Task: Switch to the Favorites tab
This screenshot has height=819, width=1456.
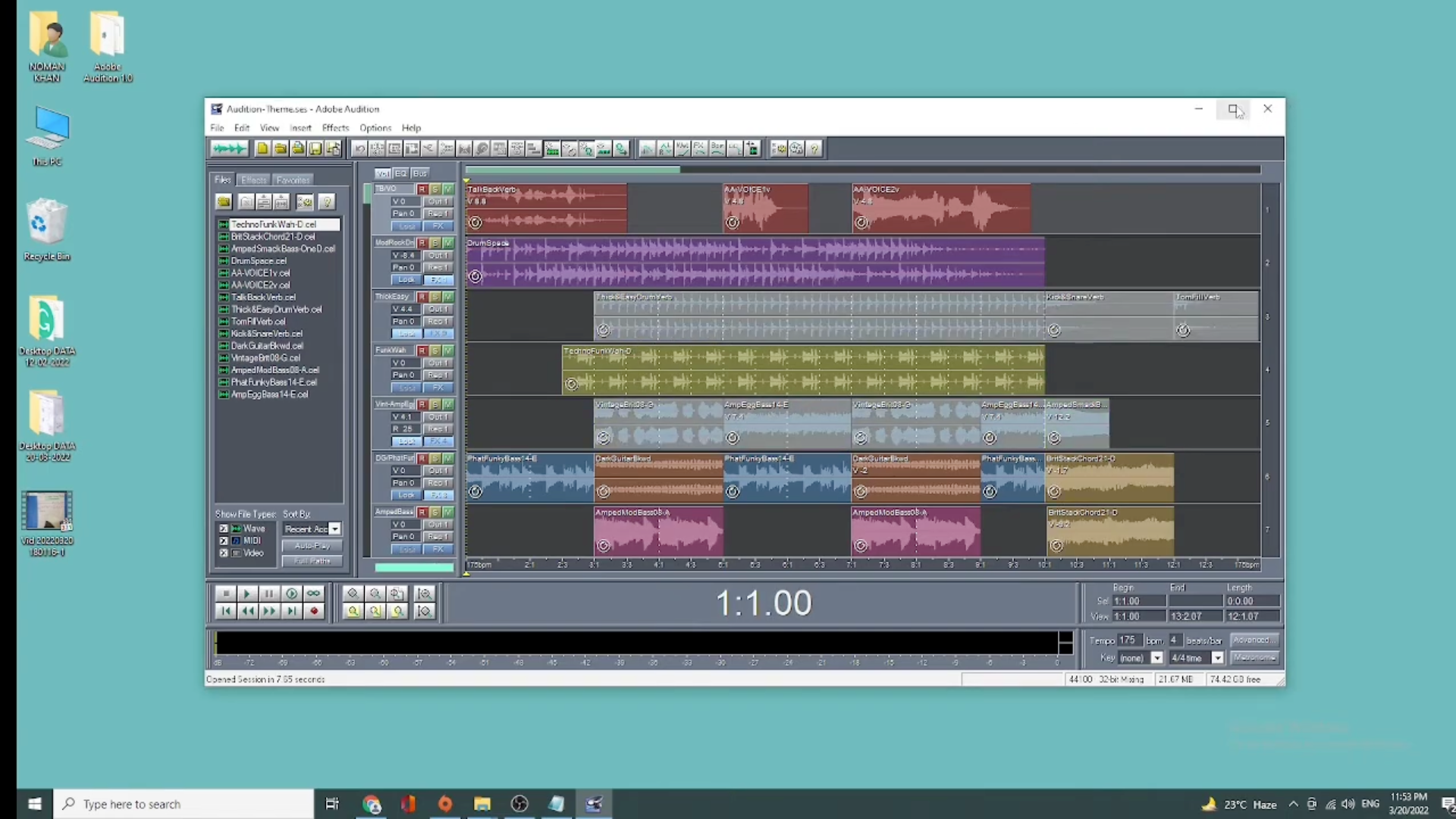Action: [293, 180]
